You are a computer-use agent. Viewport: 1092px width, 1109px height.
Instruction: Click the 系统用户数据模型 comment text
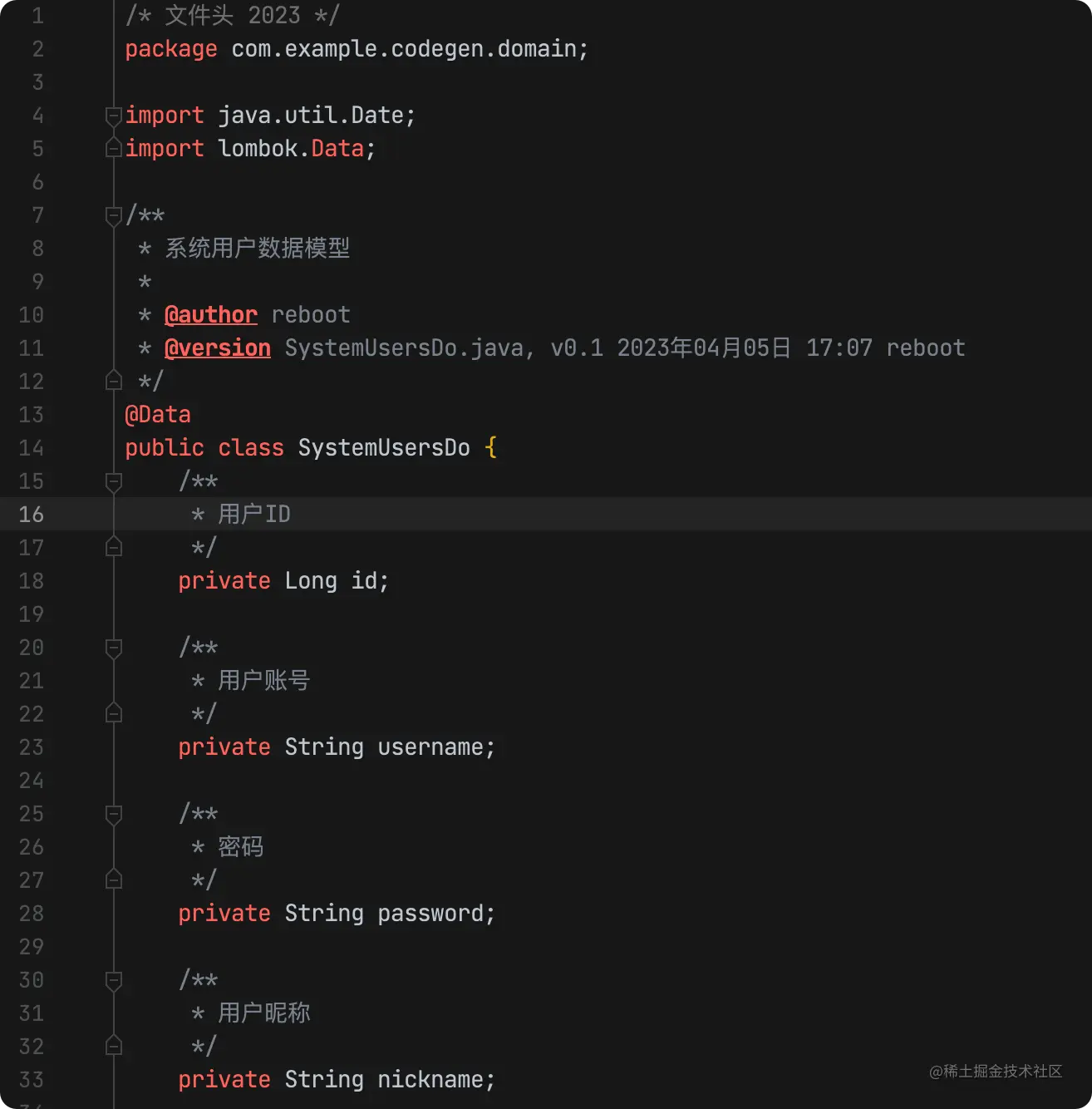tap(258, 249)
